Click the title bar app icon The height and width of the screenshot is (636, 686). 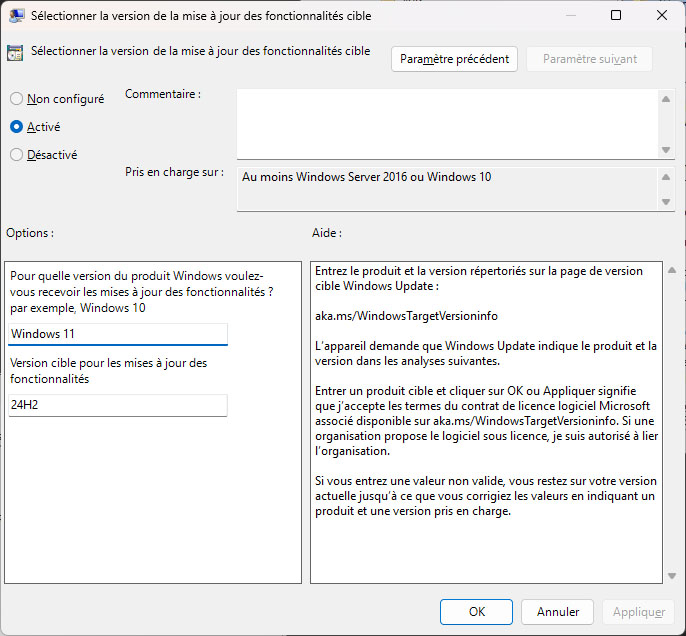pyautogui.click(x=16, y=16)
